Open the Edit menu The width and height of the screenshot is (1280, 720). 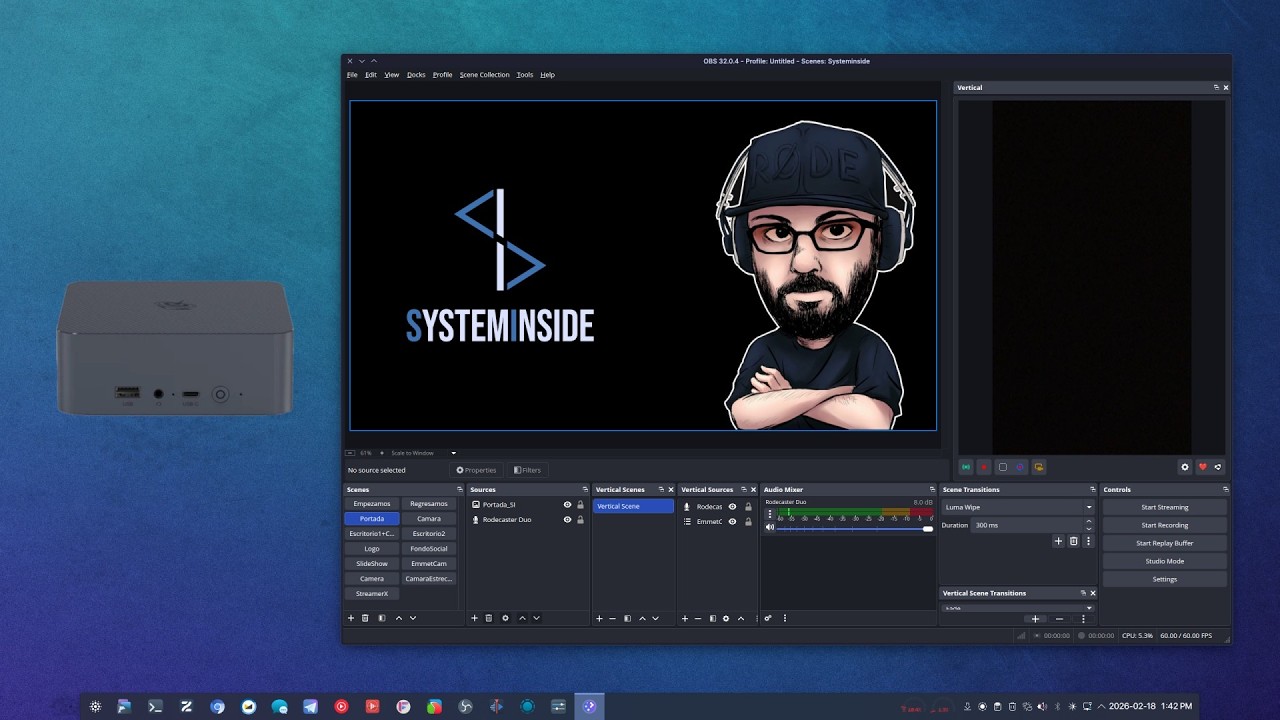[371, 75]
